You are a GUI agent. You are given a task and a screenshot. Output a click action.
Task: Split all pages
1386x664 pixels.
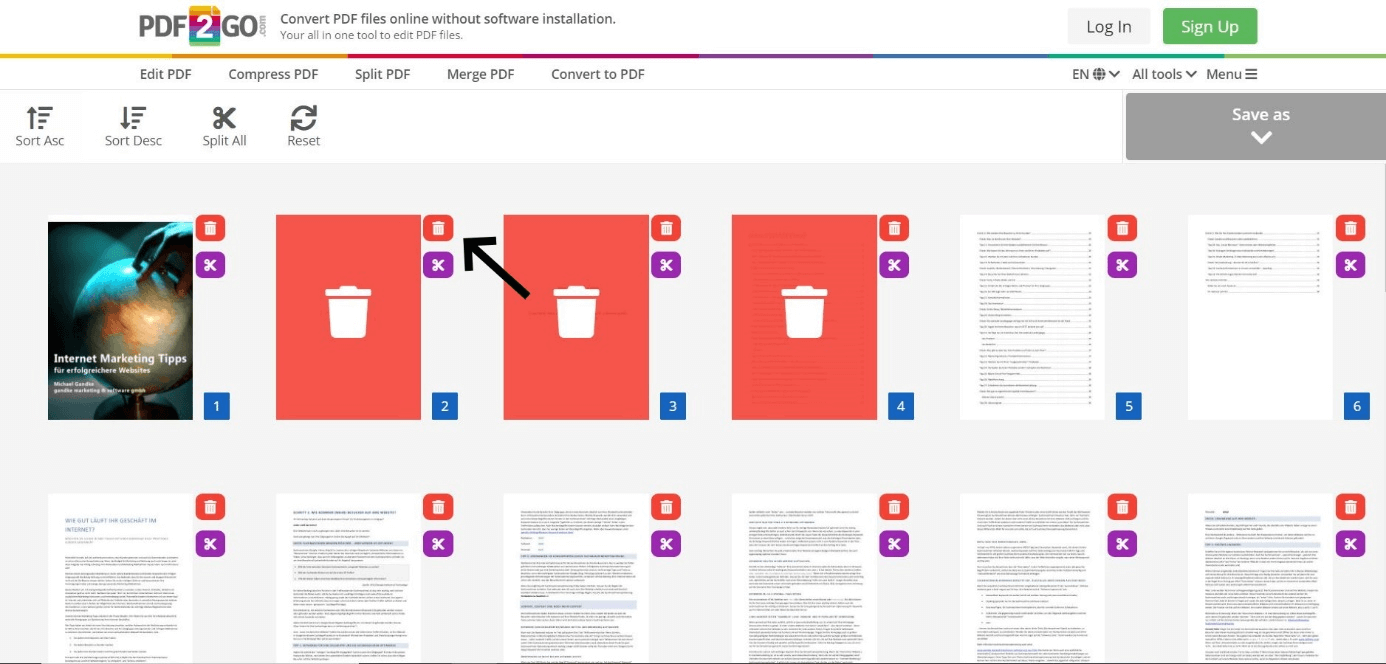coord(224,127)
